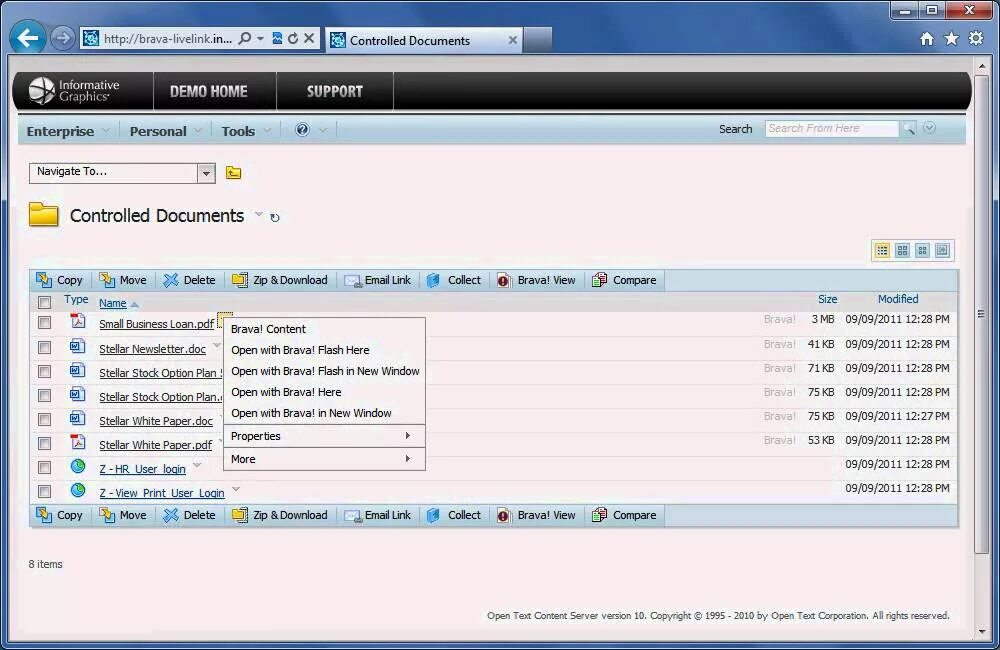Open the Controlled Documents title dropdown arrow
This screenshot has width=1000, height=650.
pos(258,214)
